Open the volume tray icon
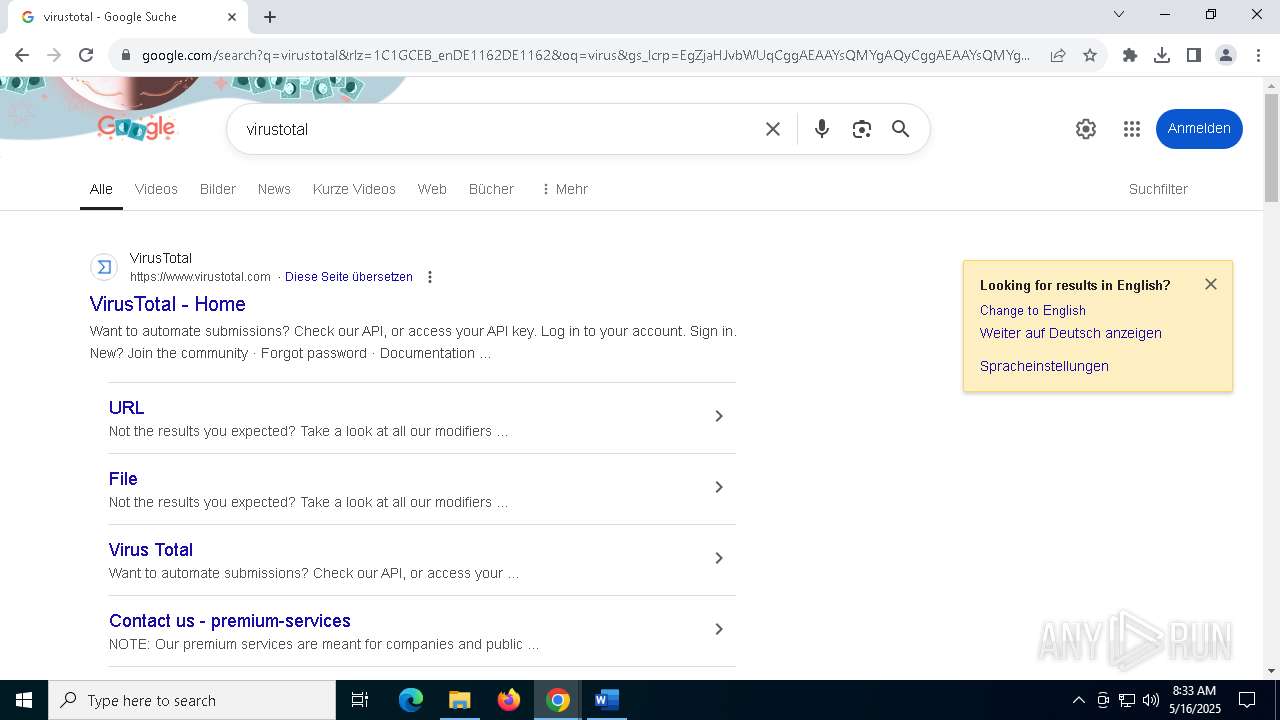Viewport: 1280px width, 720px height. (1151, 700)
